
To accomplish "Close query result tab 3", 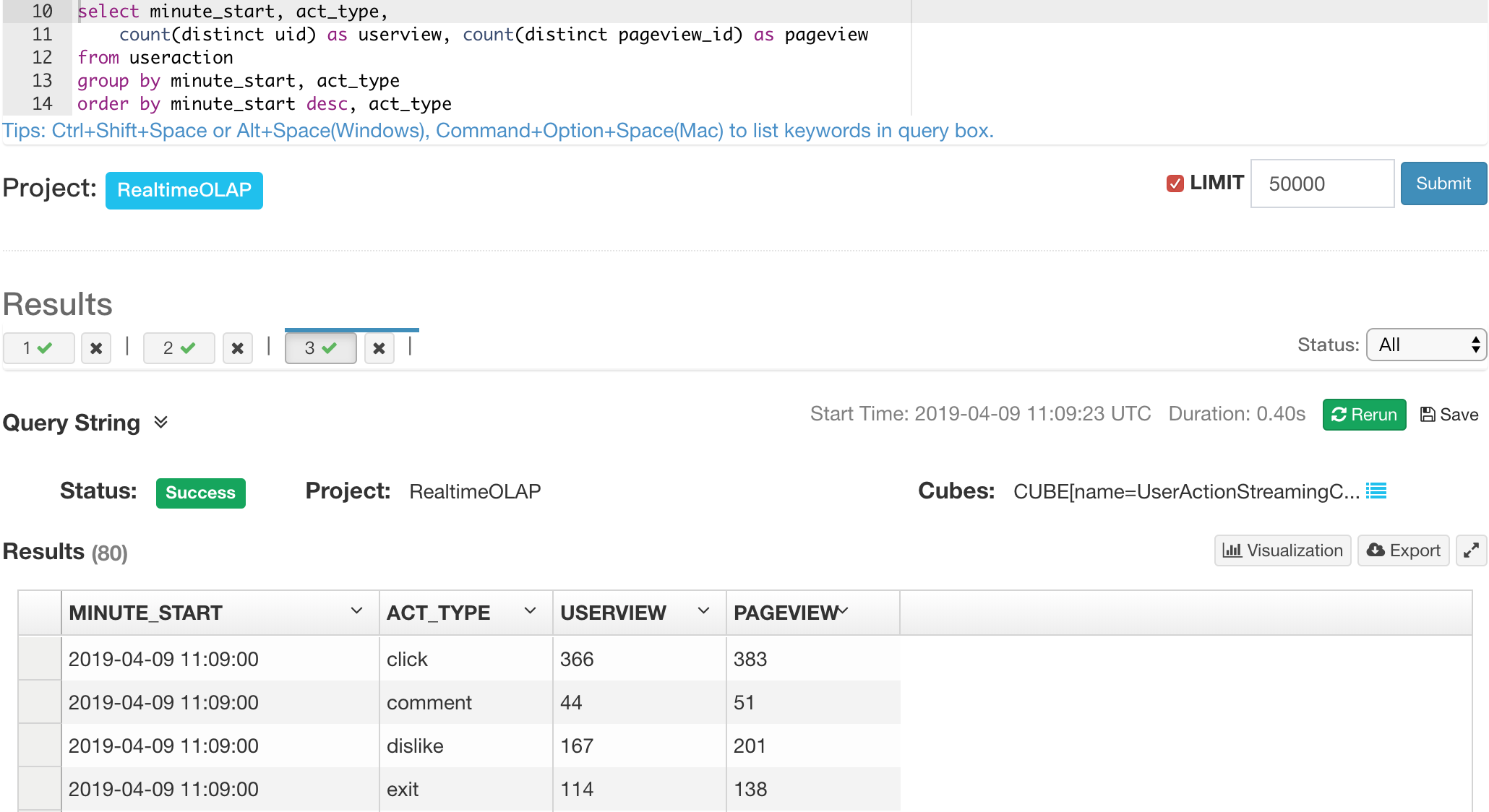I will 379,349.
